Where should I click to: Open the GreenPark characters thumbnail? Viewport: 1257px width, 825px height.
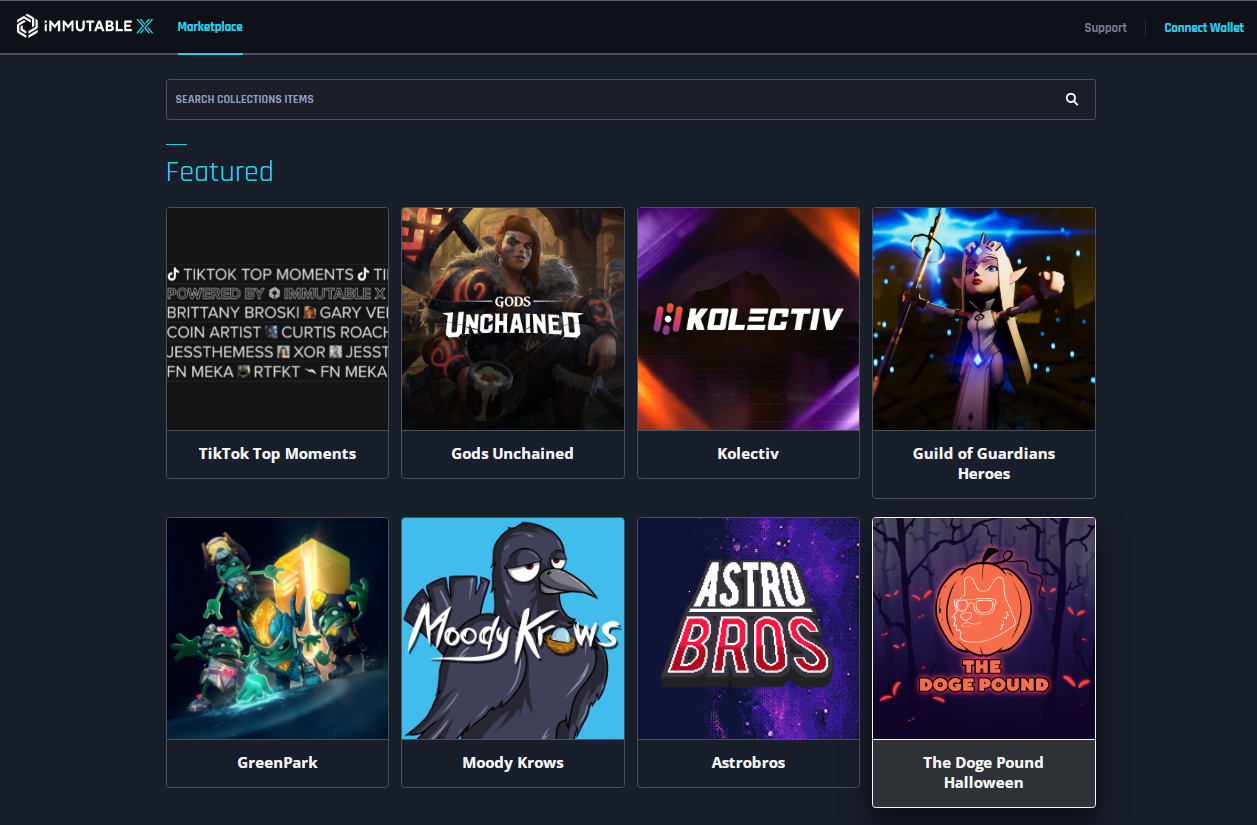[x=277, y=629]
